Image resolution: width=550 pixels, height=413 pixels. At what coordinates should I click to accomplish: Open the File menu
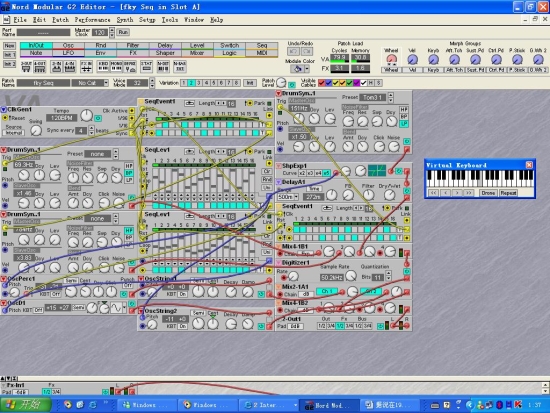tap(20, 20)
